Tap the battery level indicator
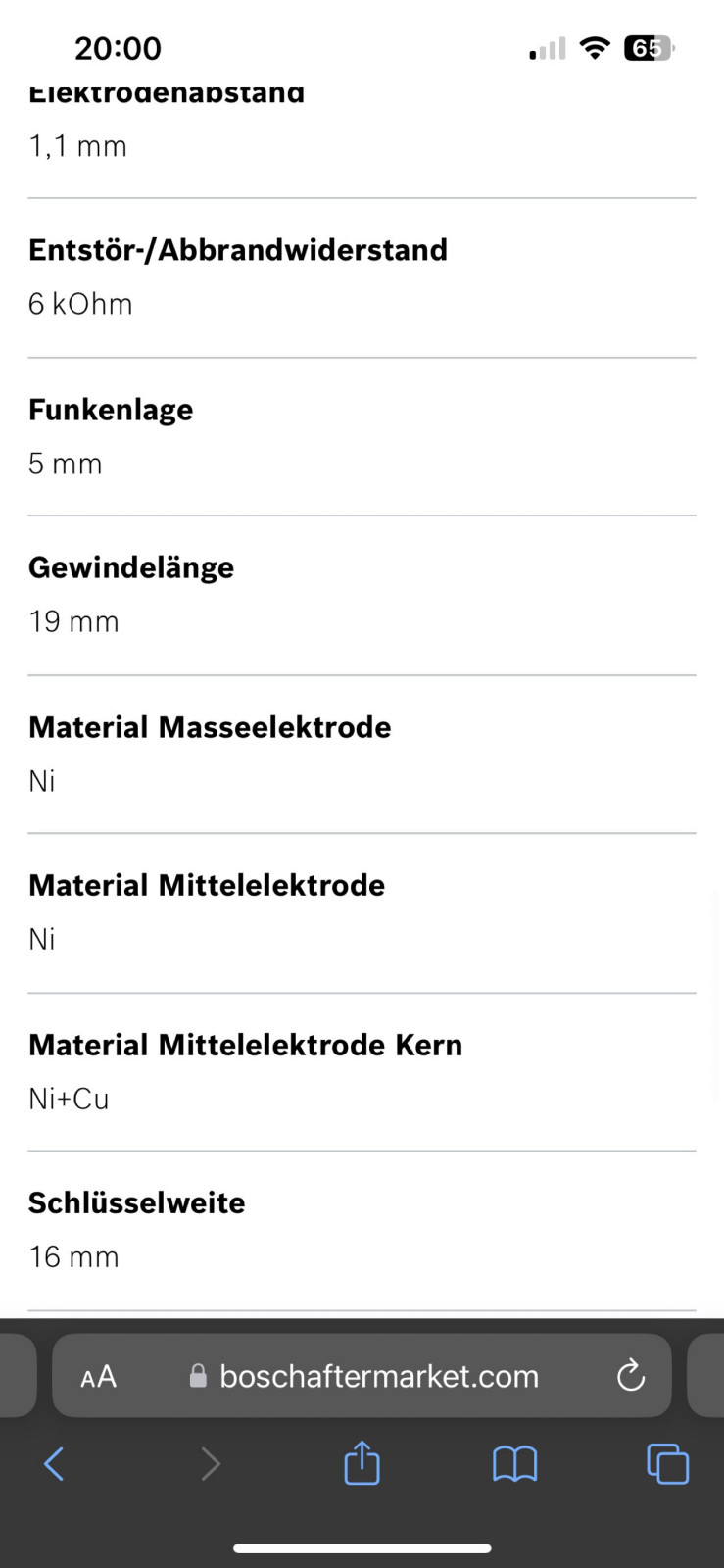724x1568 pixels. [649, 48]
